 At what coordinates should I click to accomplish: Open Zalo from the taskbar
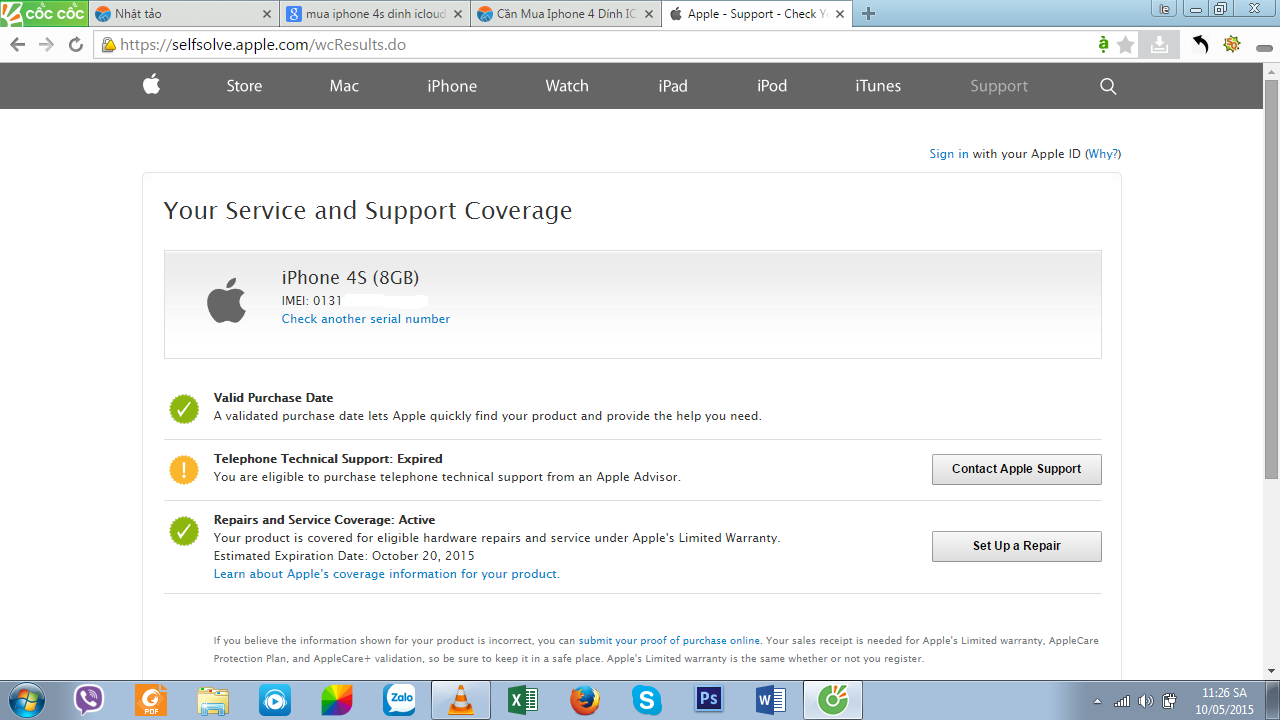coord(399,700)
